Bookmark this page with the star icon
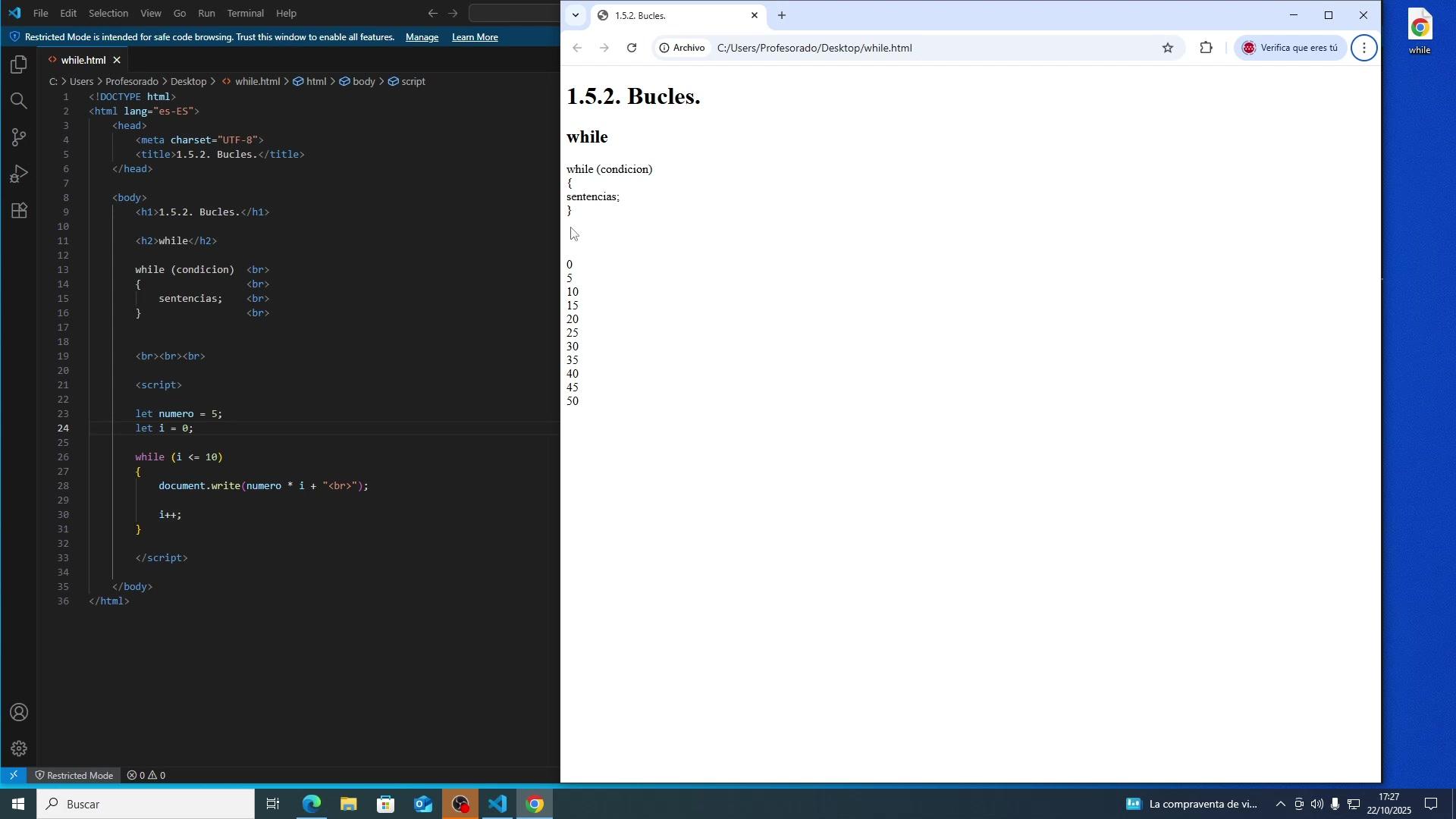1456x819 pixels. [x=1168, y=48]
